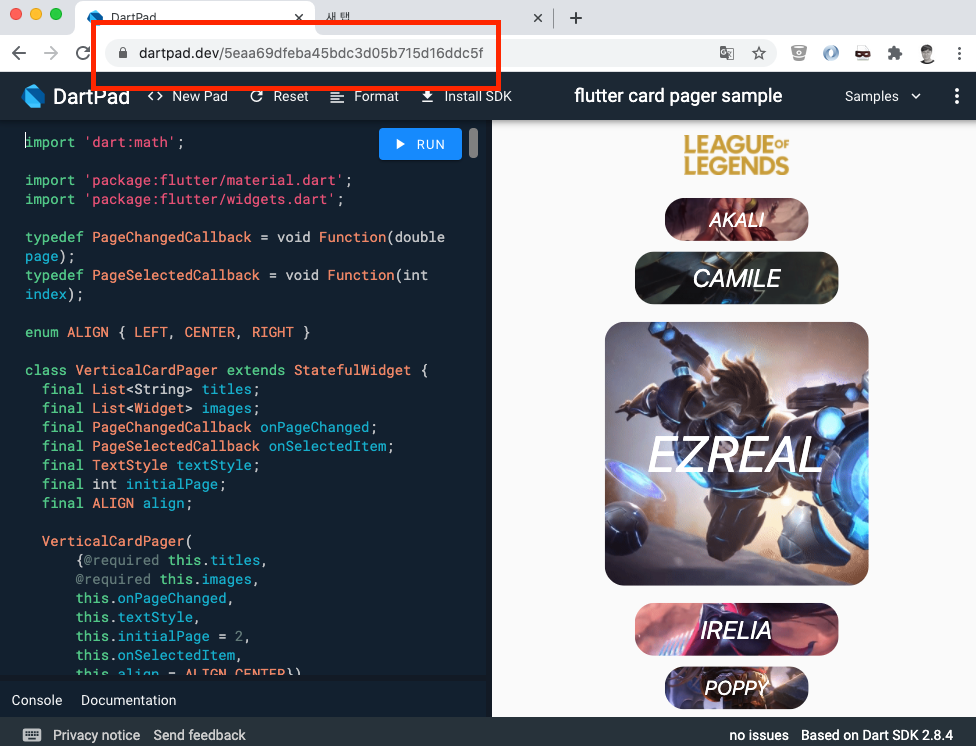Viewport: 976px width, 746px height.
Task: Click the enum ALIGN code line
Action: pyautogui.click(x=167, y=332)
